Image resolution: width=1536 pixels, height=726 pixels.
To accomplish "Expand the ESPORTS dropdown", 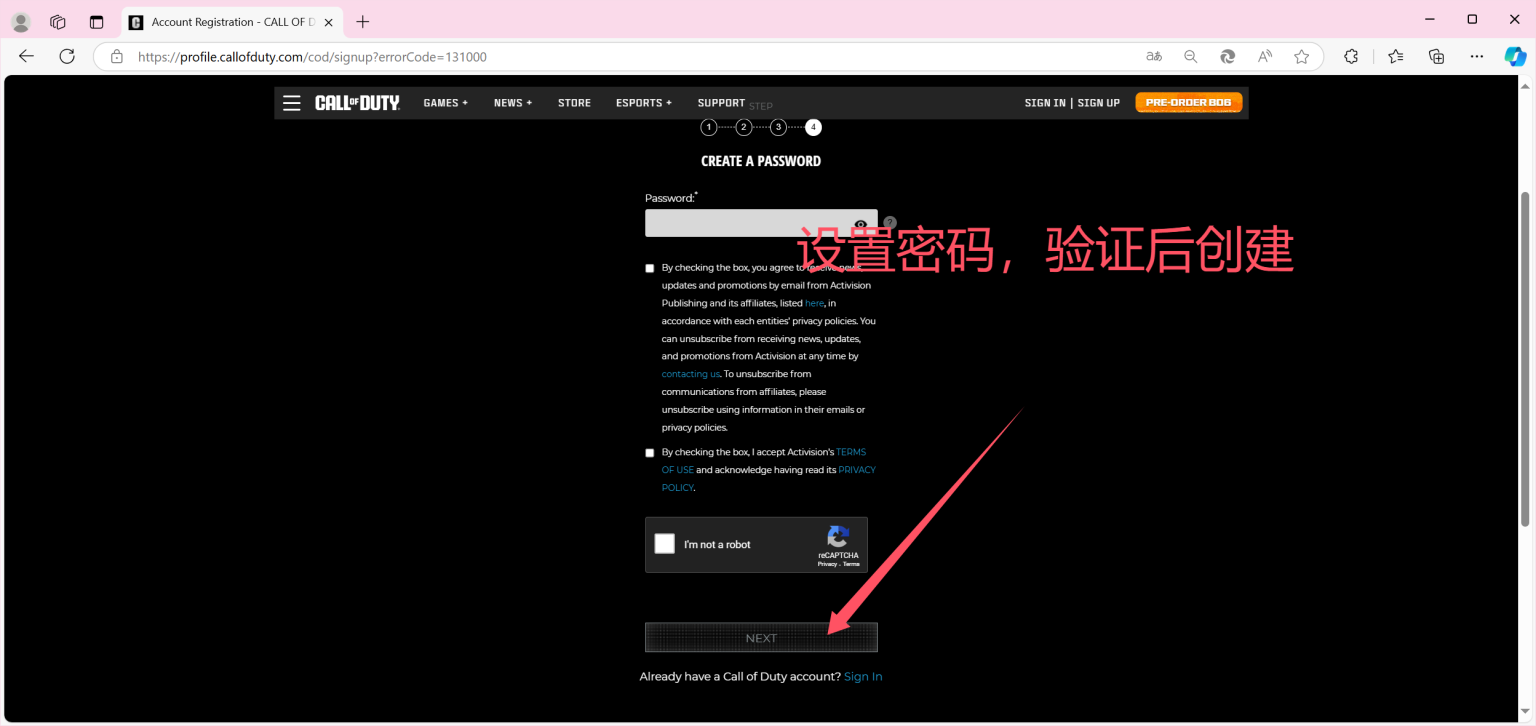I will coord(643,102).
